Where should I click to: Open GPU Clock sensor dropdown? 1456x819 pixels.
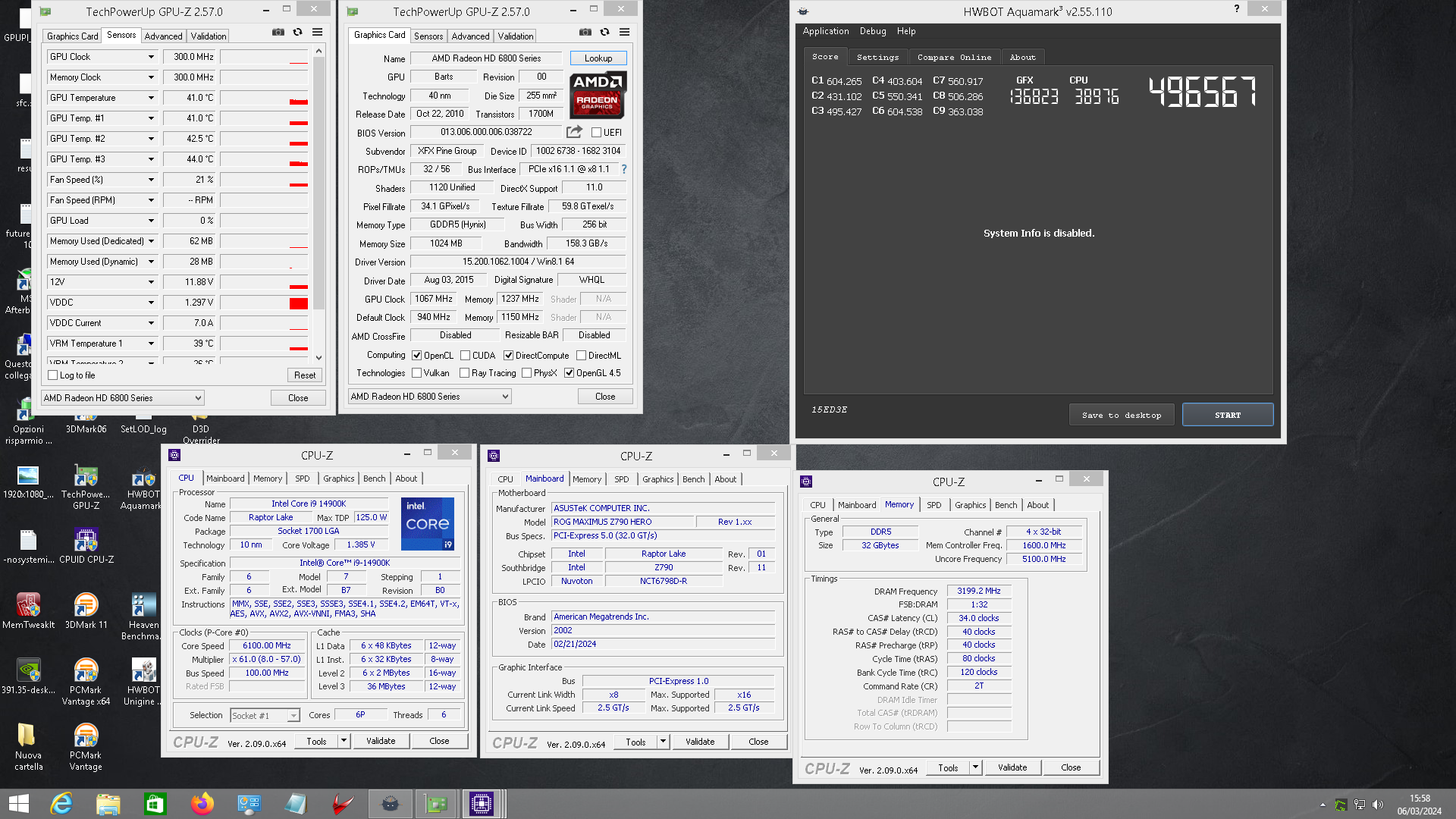click(151, 57)
